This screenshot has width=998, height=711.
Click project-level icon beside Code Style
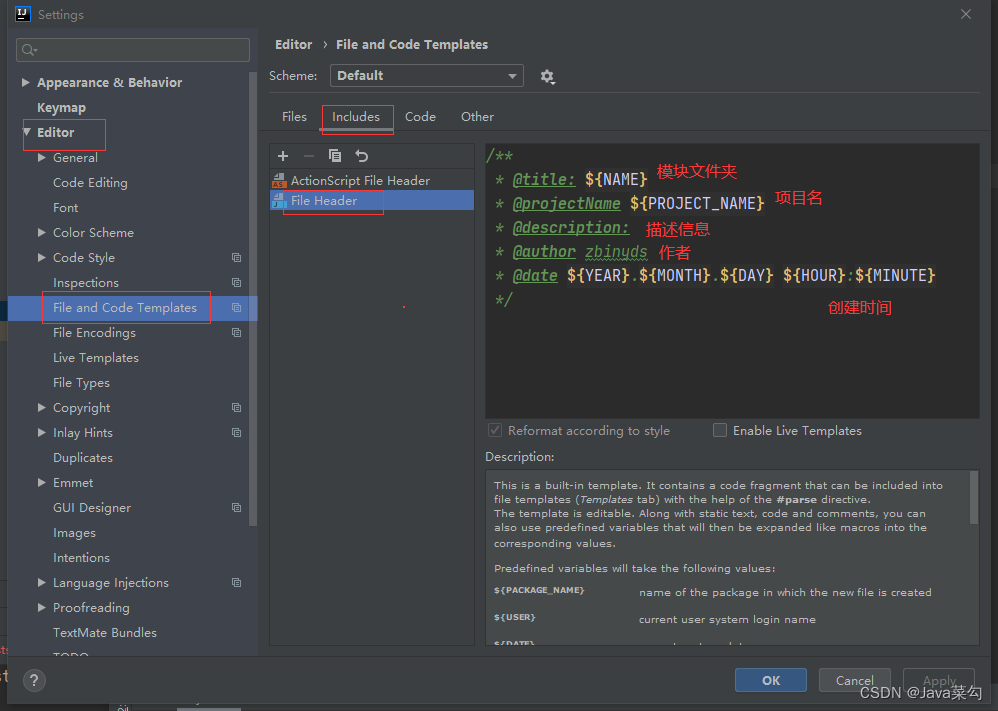tap(236, 258)
